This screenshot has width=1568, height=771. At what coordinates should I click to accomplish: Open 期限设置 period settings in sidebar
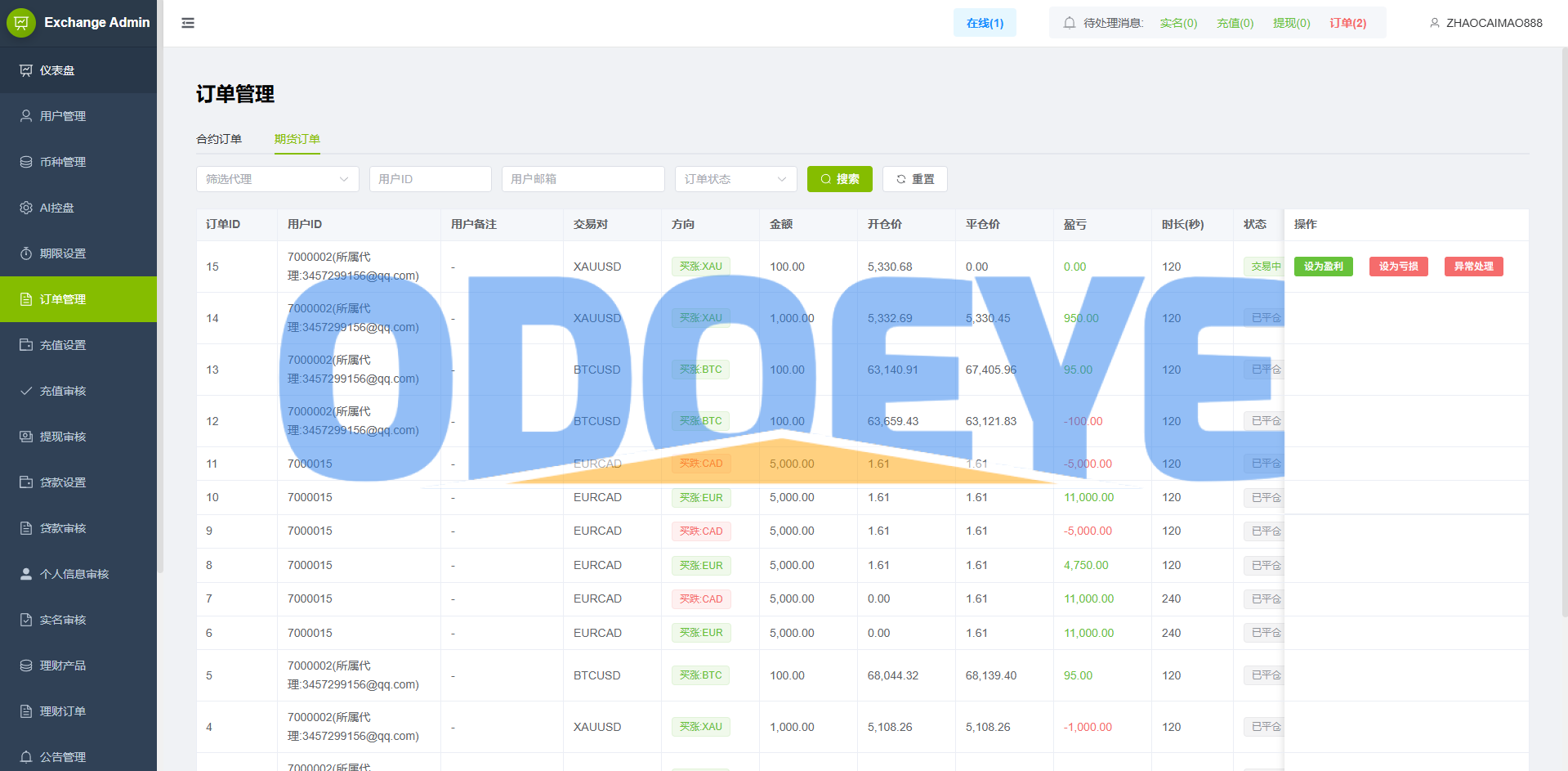click(62, 253)
